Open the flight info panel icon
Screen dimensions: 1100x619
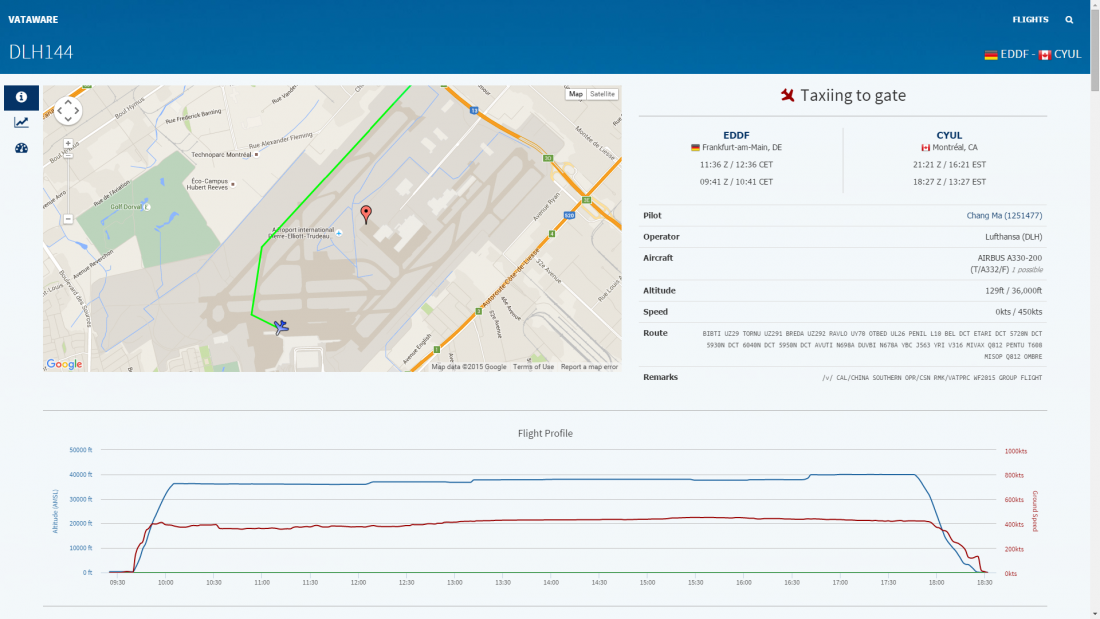coord(21,98)
